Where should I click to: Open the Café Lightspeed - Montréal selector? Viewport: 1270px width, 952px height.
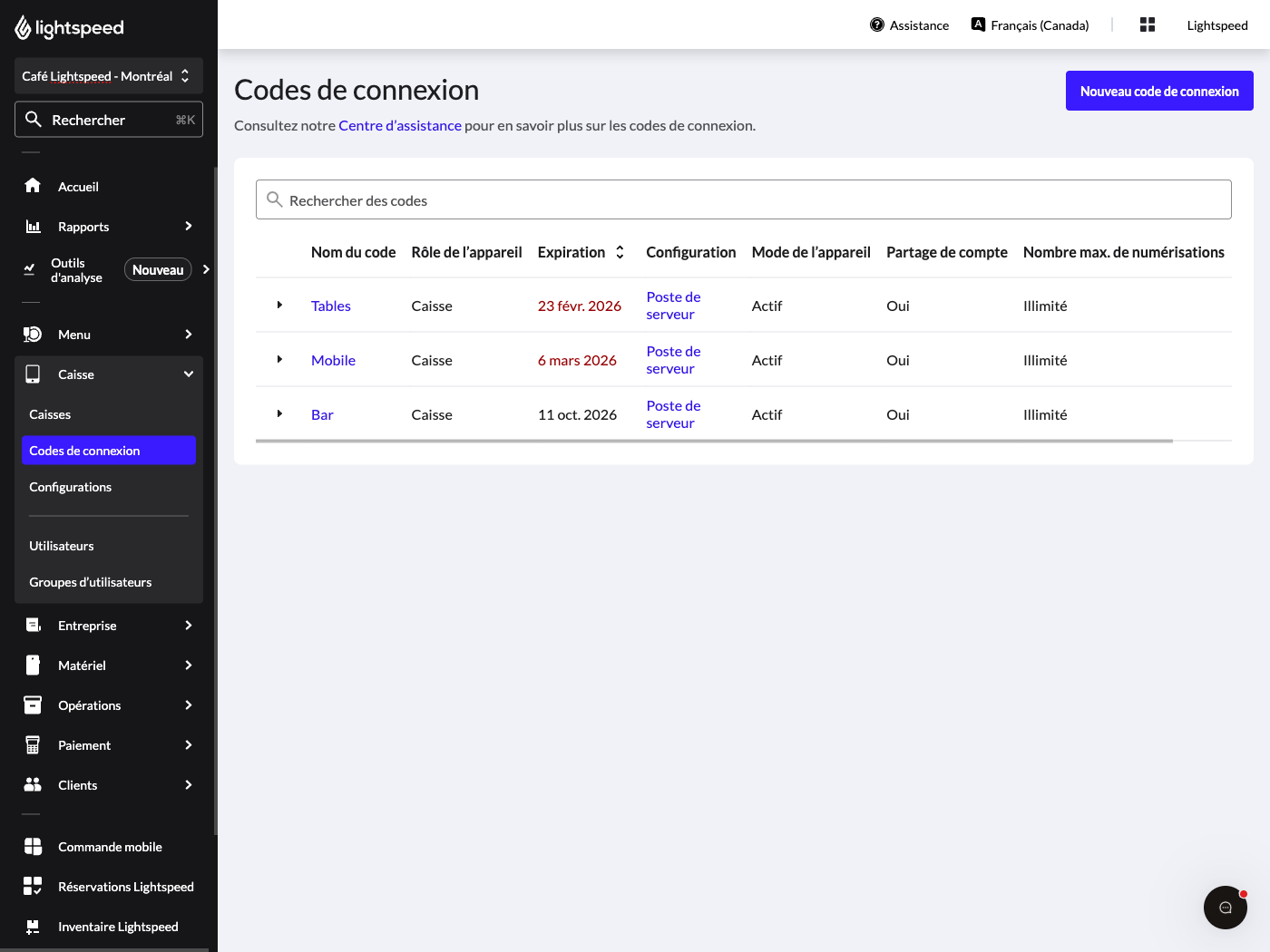point(109,76)
